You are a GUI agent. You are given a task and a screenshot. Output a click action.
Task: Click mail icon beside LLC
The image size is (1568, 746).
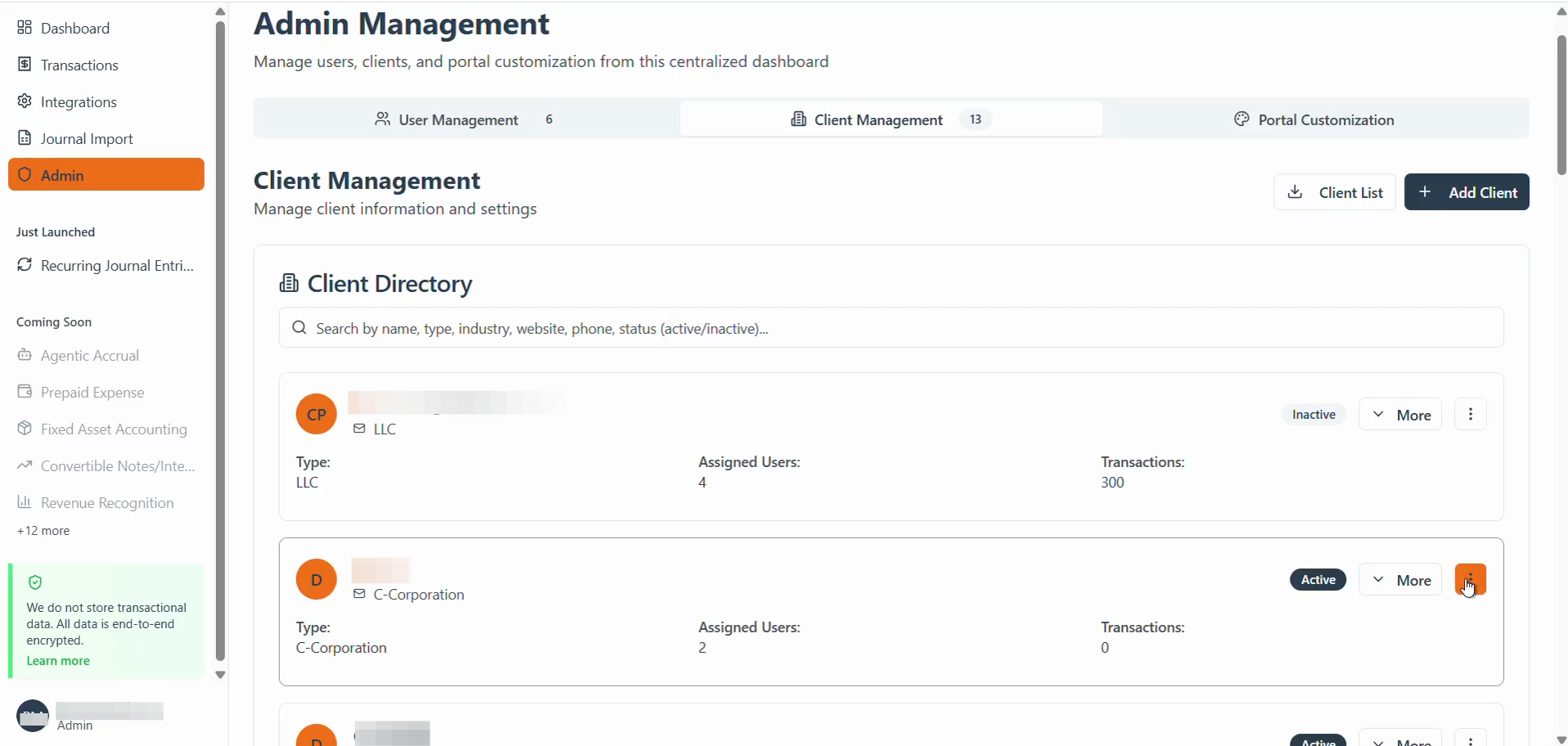tap(359, 429)
